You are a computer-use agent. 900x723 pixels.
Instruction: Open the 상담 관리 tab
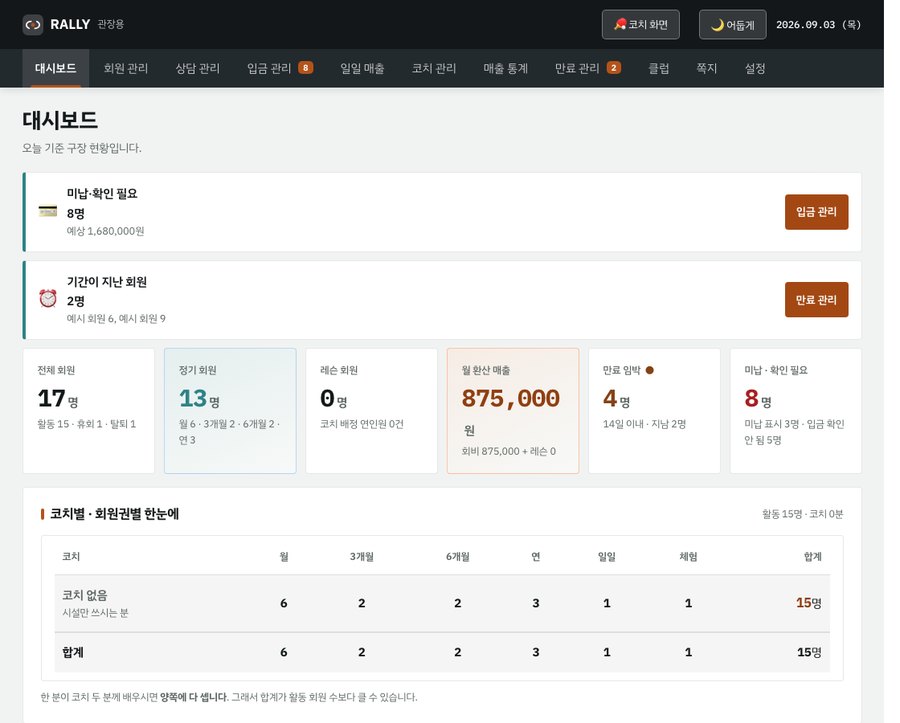(197, 68)
